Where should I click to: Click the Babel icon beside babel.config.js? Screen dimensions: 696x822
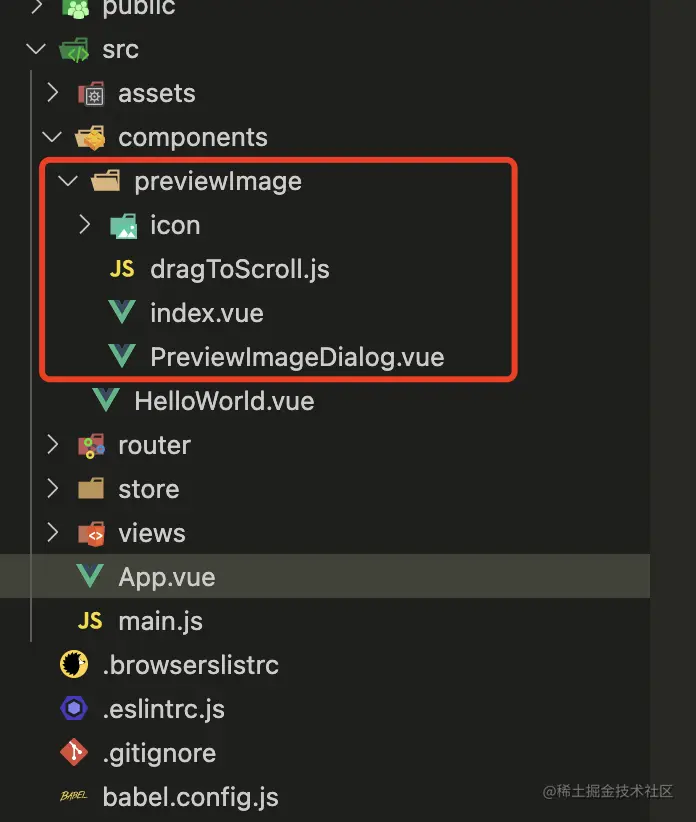coord(73,796)
